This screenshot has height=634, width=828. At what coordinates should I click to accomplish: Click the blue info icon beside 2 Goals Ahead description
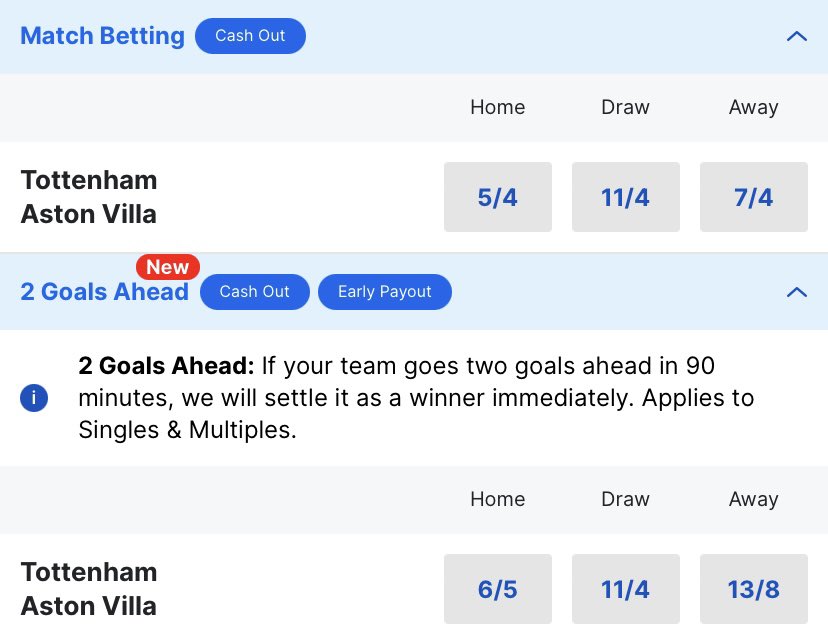34,398
